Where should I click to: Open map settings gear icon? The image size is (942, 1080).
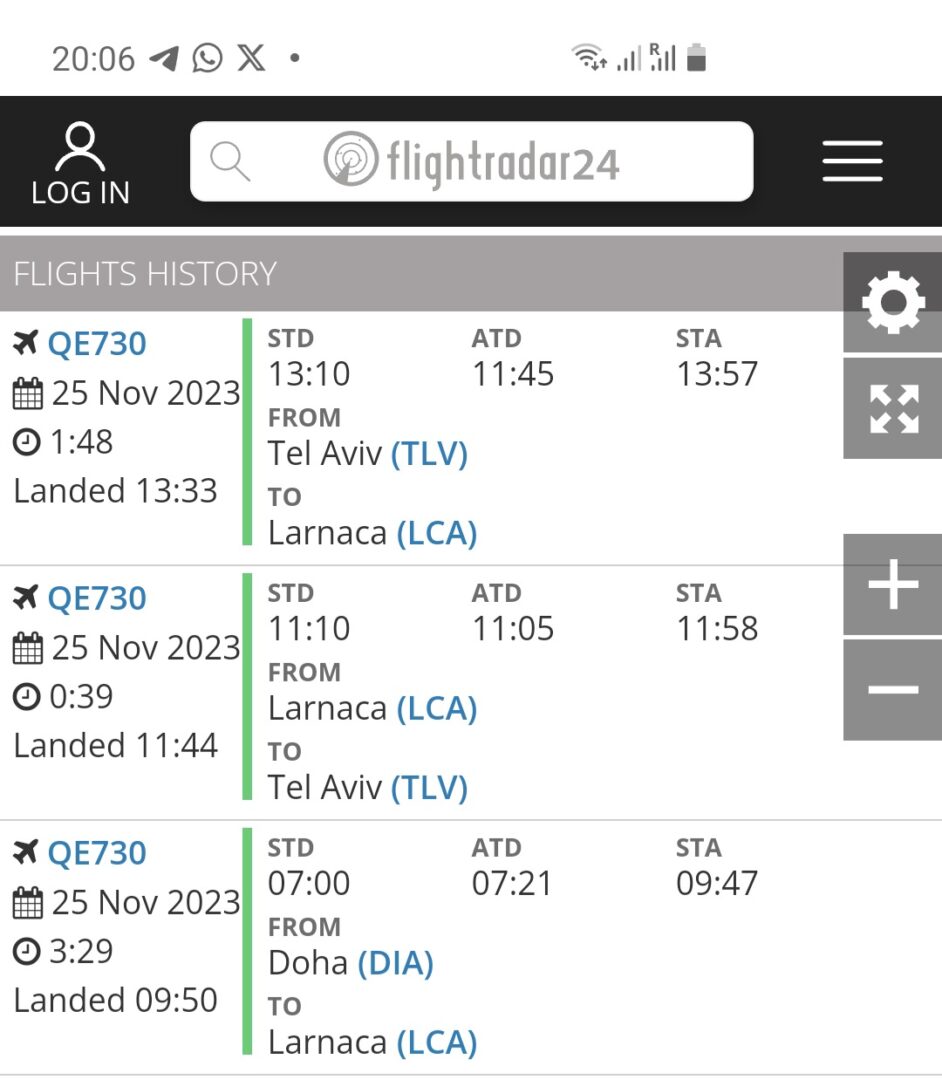pos(892,302)
